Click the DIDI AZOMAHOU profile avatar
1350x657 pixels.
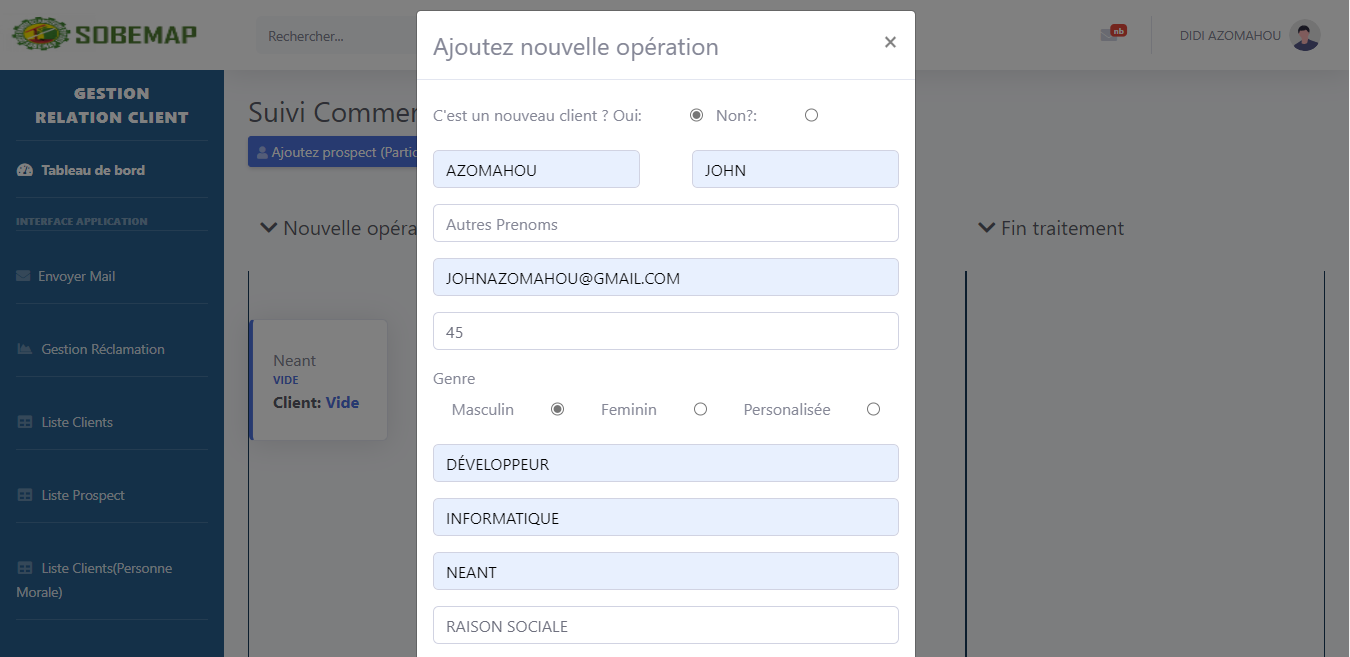[1303, 35]
